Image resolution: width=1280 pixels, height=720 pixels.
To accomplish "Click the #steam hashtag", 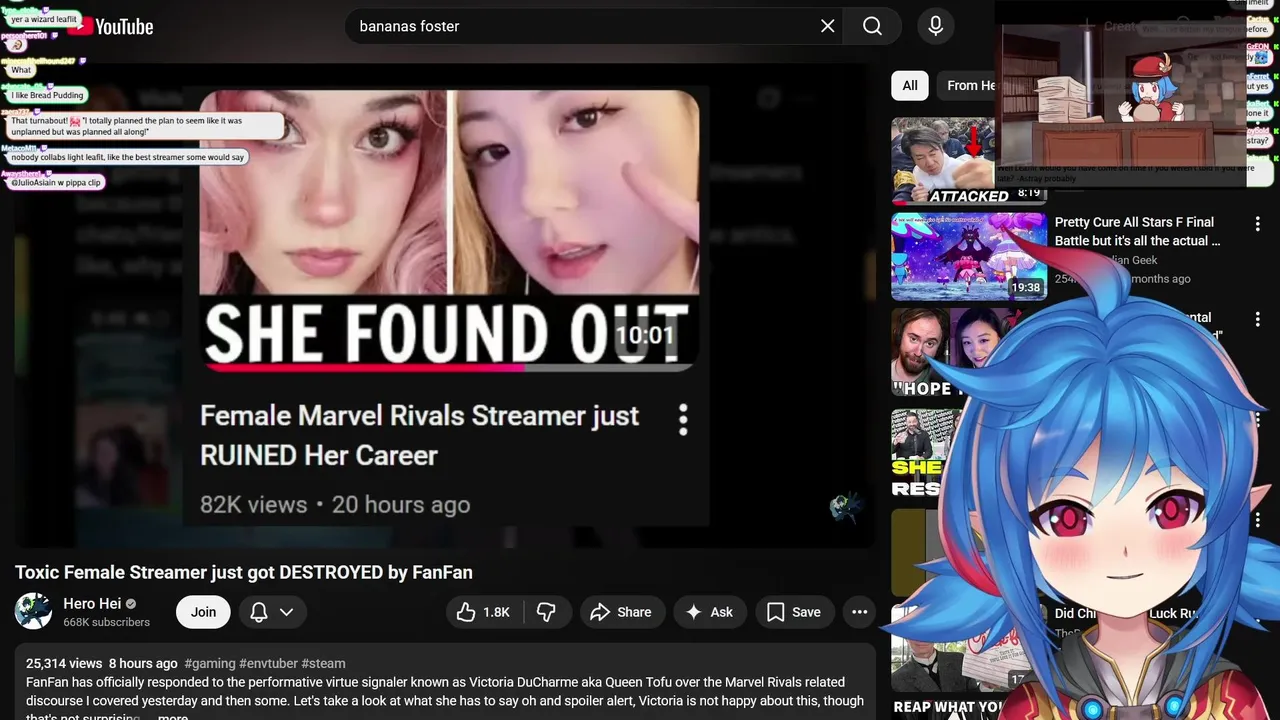I will click(323, 663).
